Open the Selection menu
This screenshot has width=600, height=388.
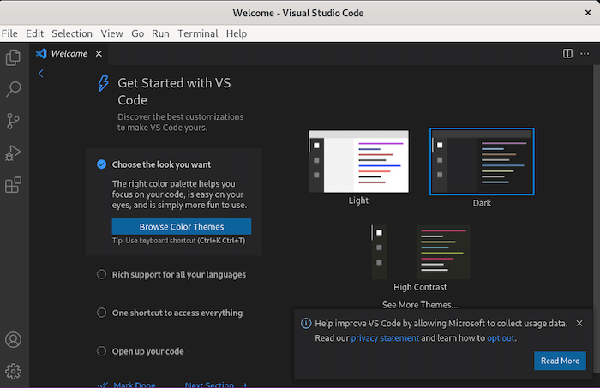[x=72, y=34]
